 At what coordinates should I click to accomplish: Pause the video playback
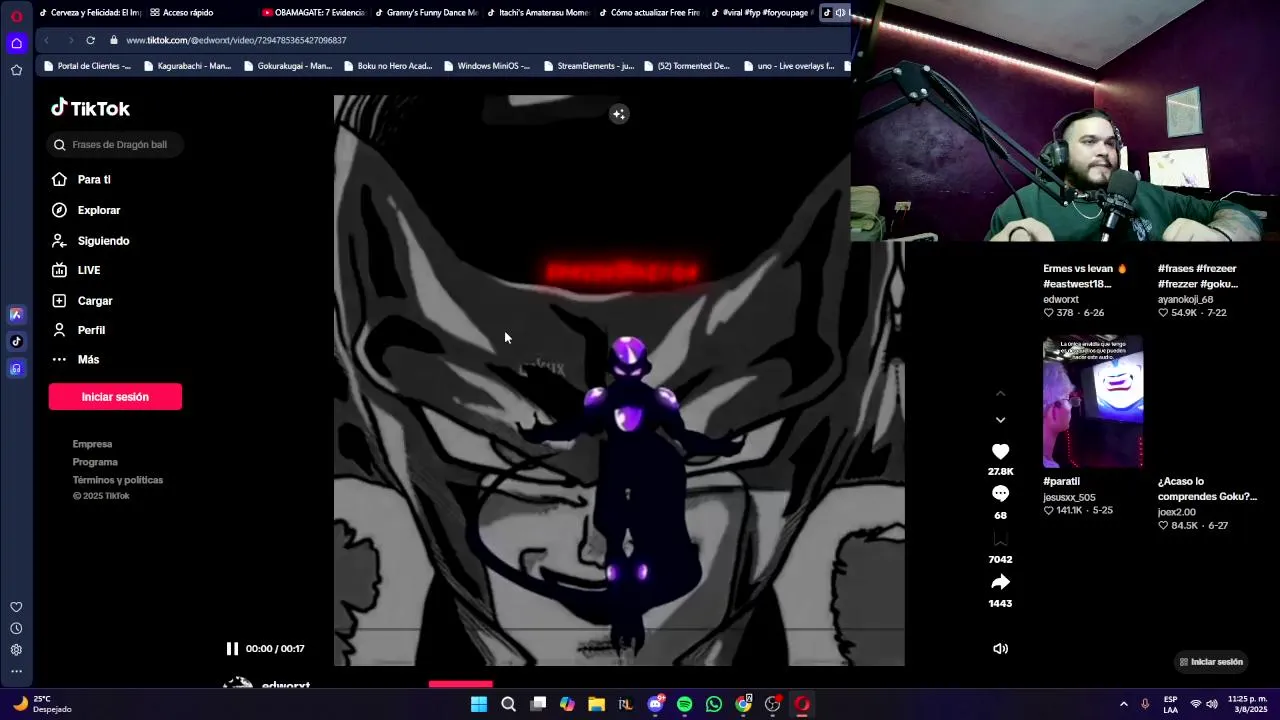coord(232,648)
